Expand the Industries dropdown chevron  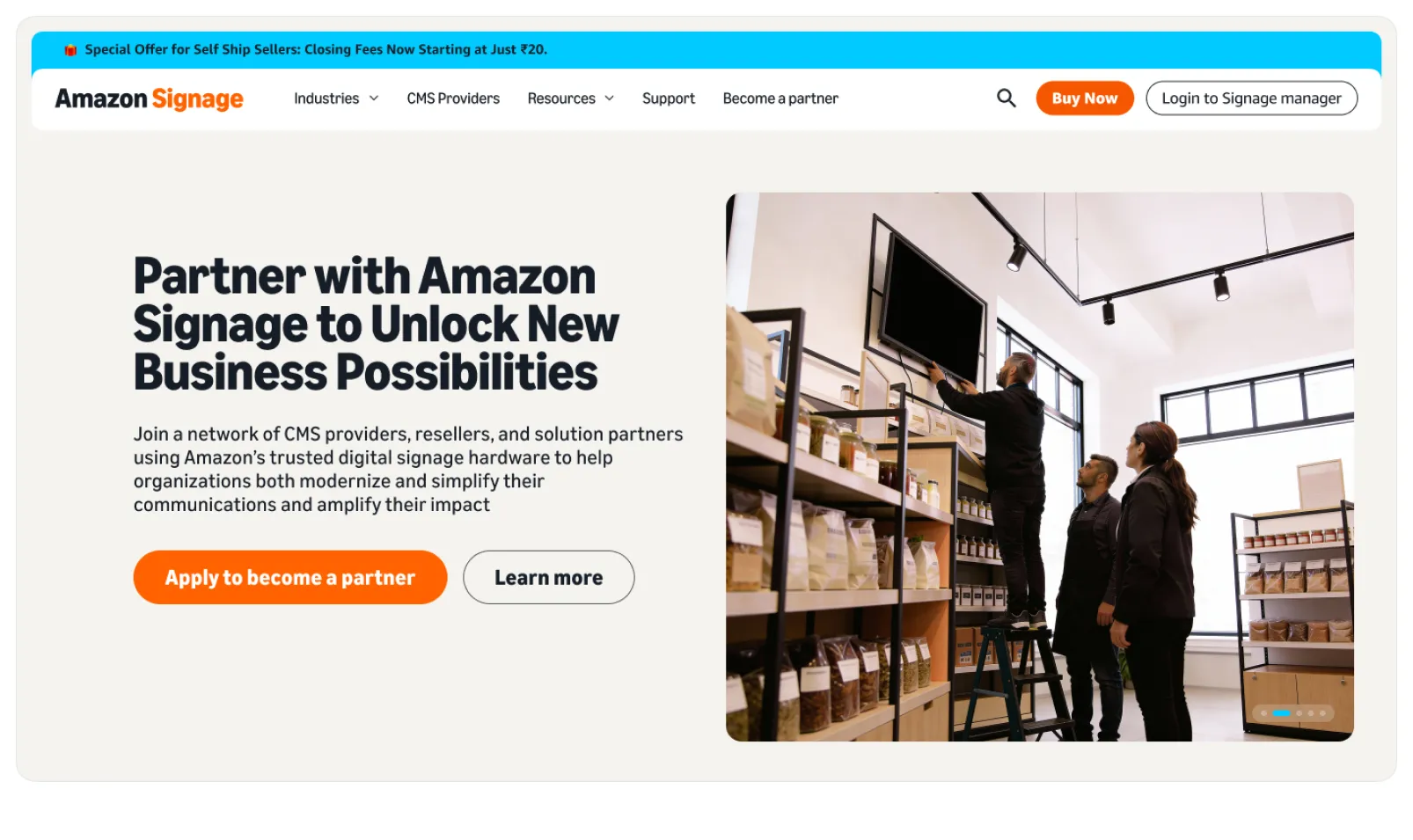pos(374,99)
